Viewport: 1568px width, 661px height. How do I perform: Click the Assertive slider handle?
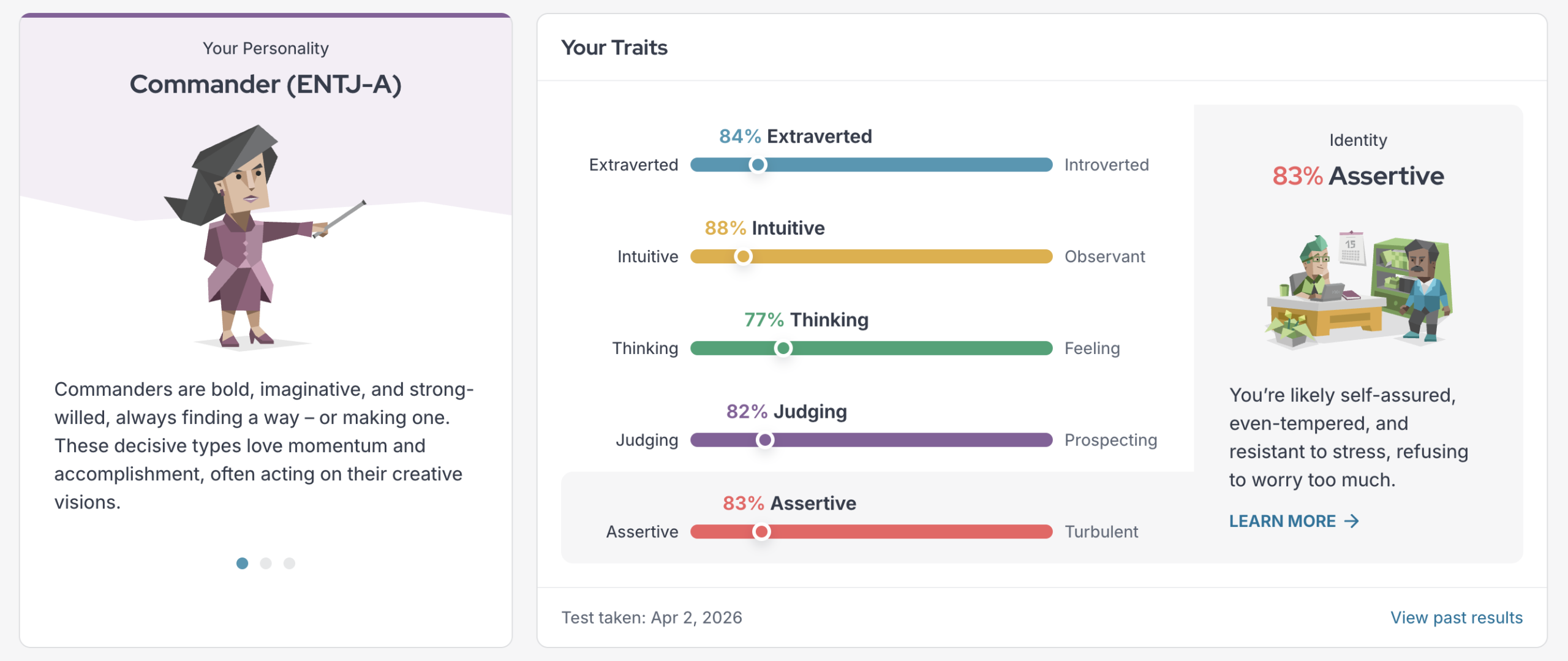pyautogui.click(x=761, y=532)
